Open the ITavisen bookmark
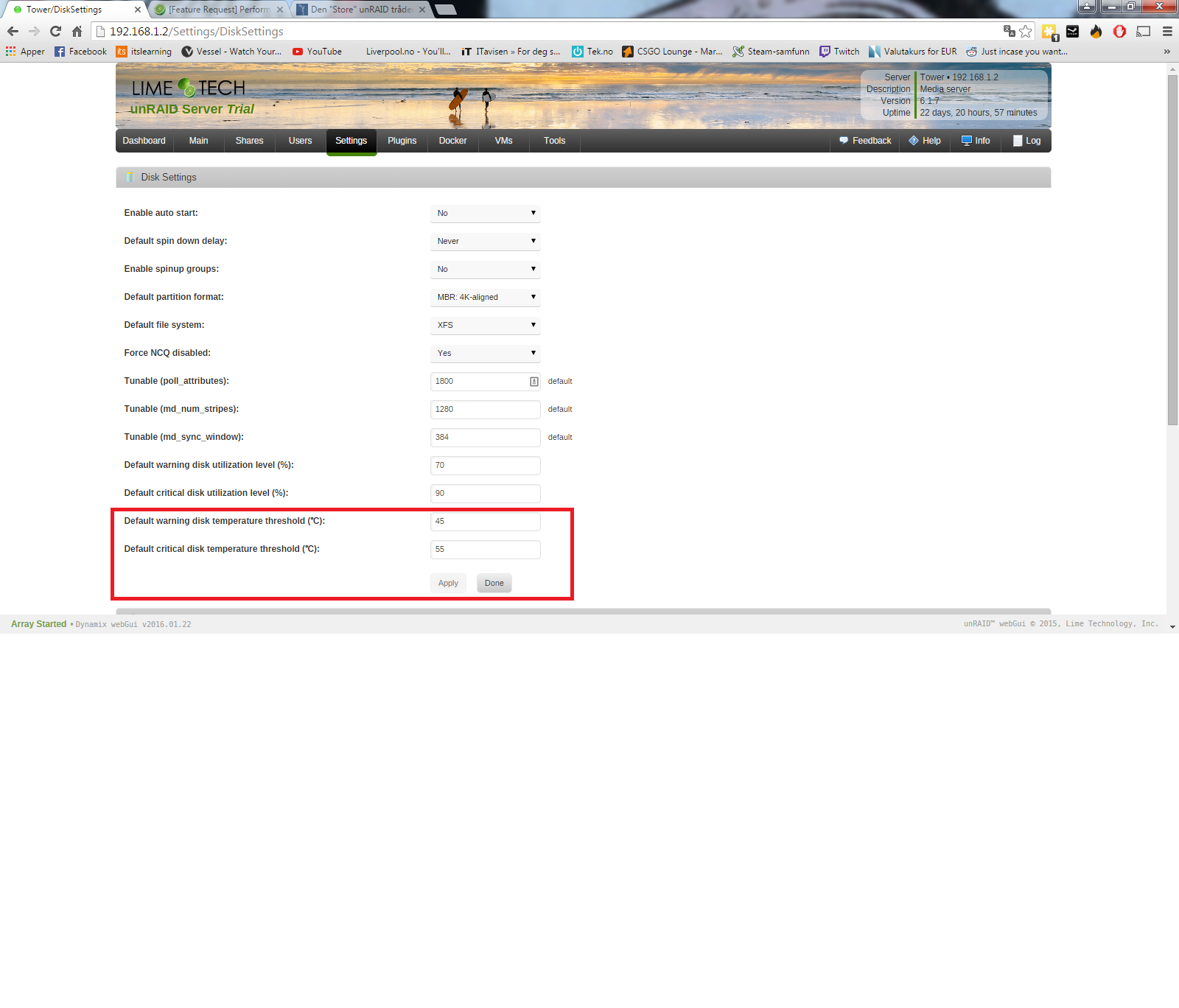The image size is (1179, 1008). click(511, 52)
